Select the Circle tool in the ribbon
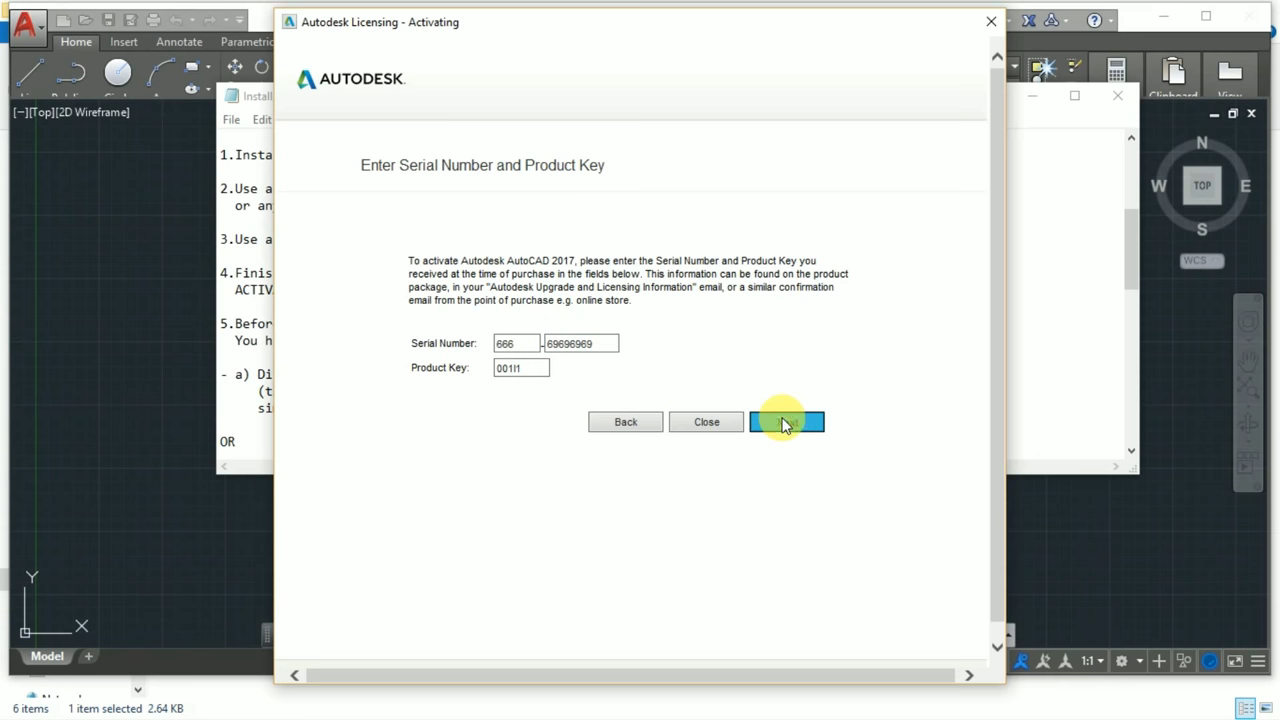This screenshot has width=1280, height=720. tap(118, 72)
